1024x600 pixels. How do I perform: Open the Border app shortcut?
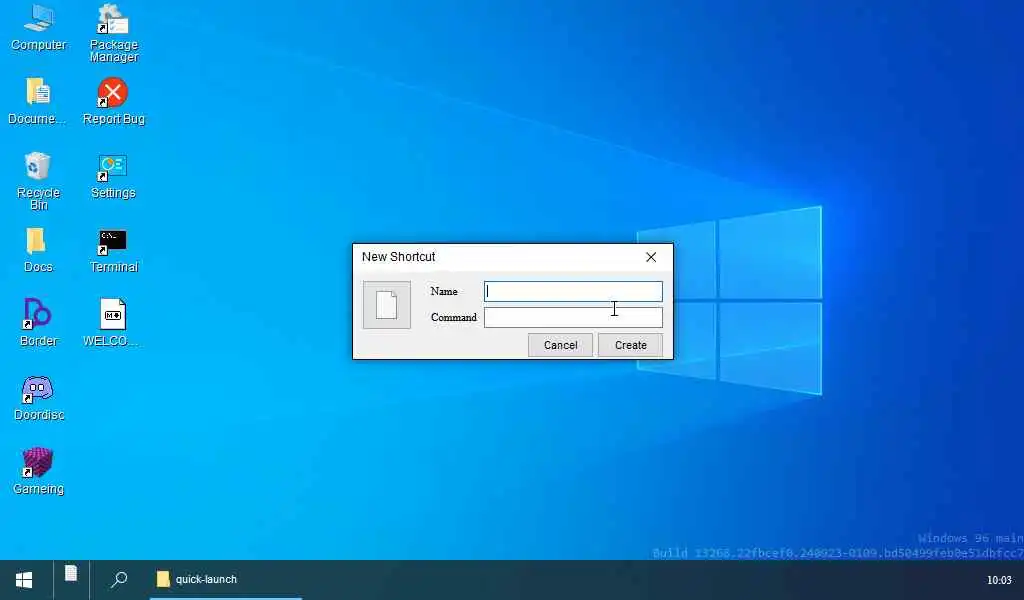click(38, 323)
